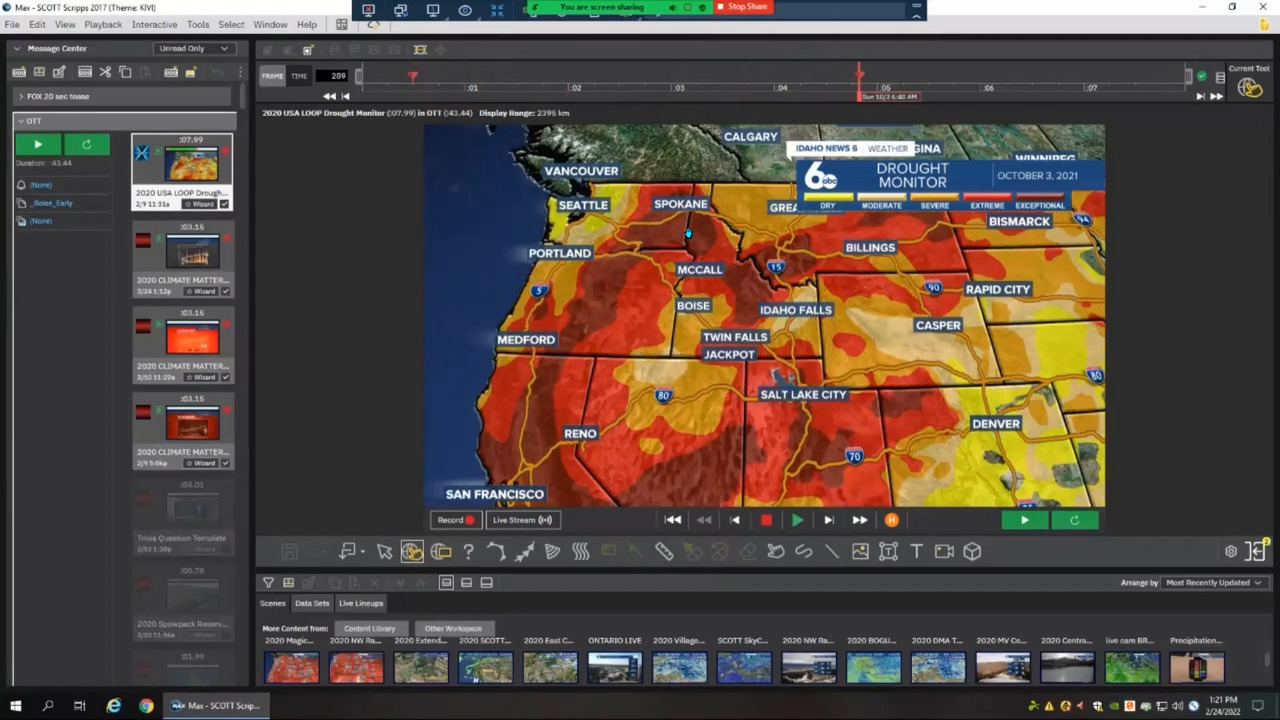Click the copy icon in Message Center toolbar

(x=125, y=72)
